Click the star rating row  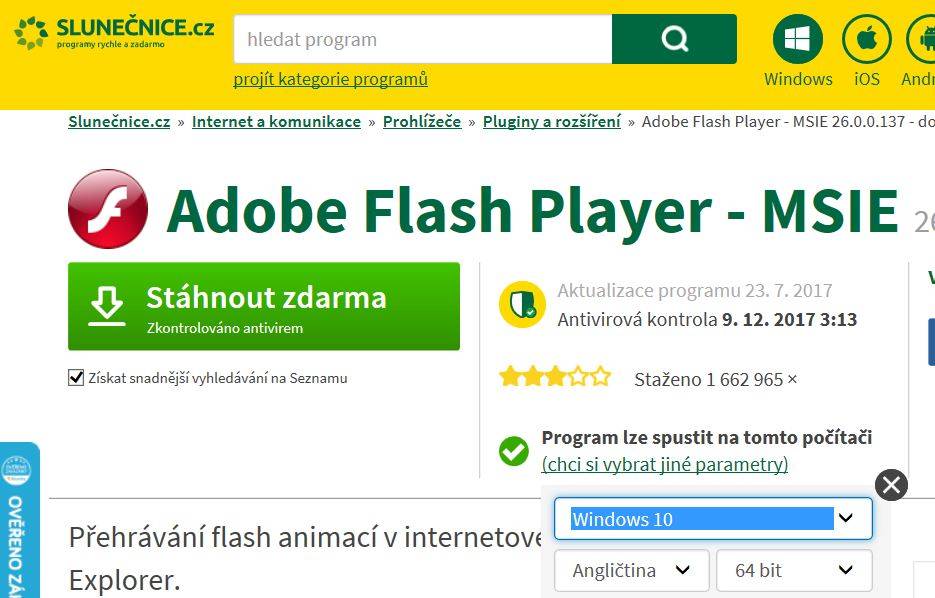[x=555, y=377]
